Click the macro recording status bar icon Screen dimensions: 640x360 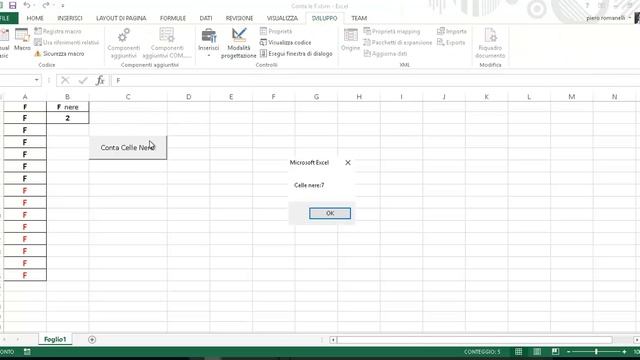[27, 351]
